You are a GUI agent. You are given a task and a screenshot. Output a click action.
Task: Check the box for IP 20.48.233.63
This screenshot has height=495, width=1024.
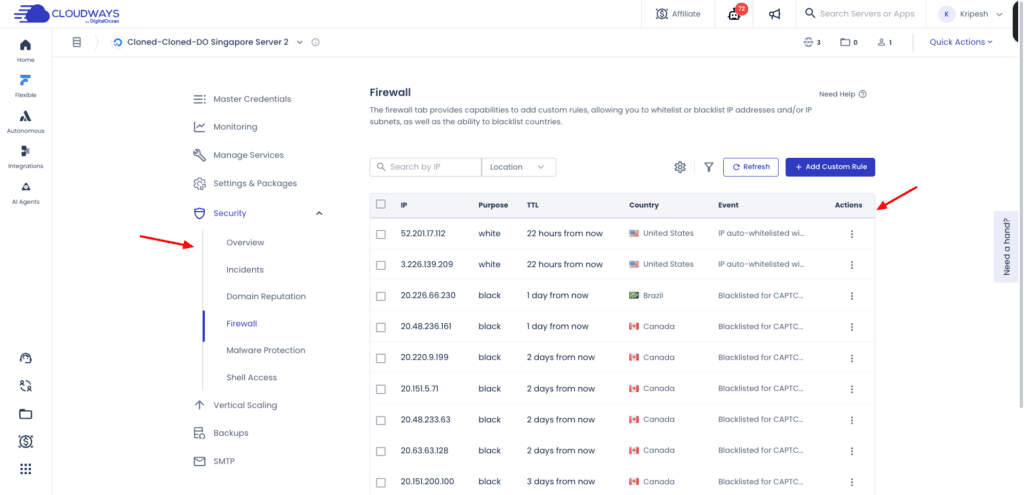(381, 420)
